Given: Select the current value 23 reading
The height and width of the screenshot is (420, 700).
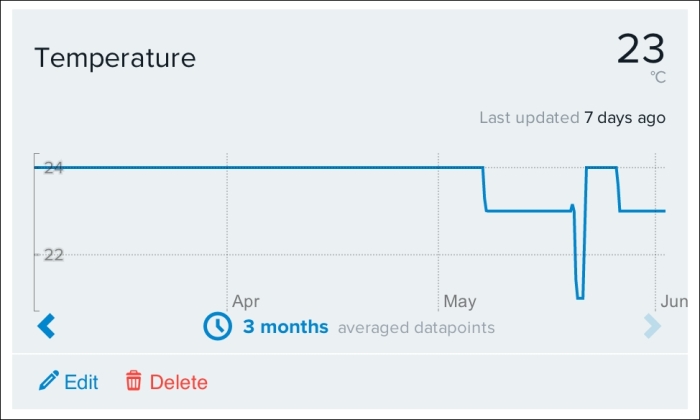Looking at the screenshot, I should 641,49.
